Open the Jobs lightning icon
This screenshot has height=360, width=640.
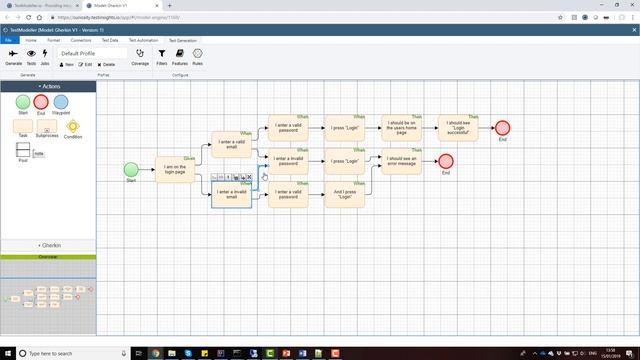pos(45,53)
